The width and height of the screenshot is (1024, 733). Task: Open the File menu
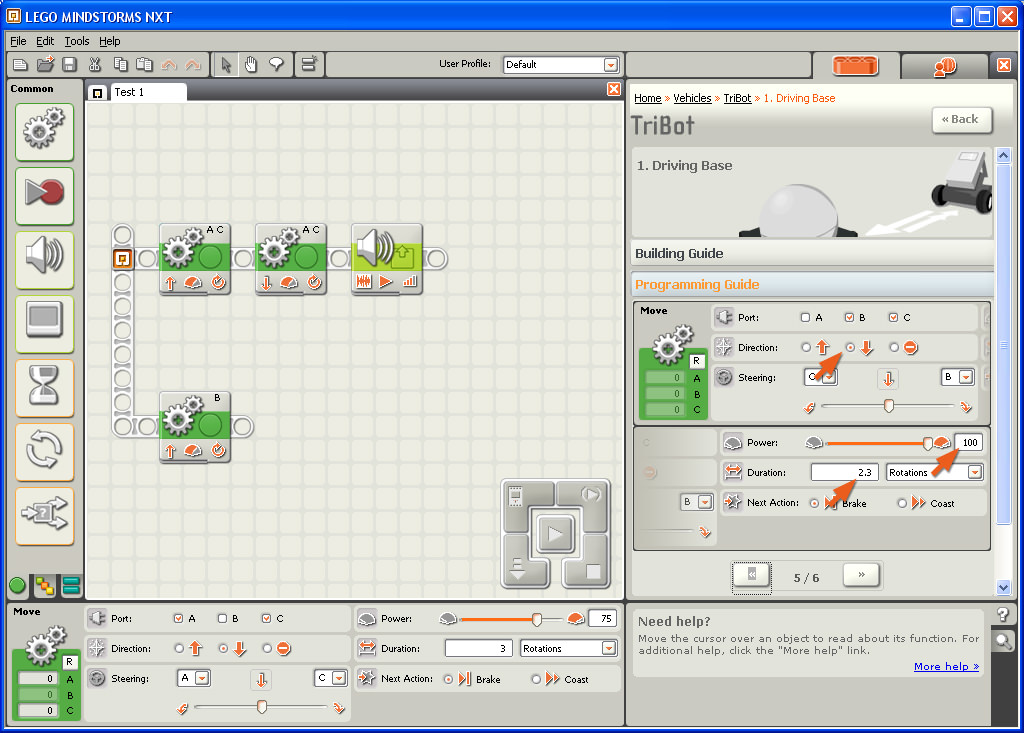coord(18,41)
